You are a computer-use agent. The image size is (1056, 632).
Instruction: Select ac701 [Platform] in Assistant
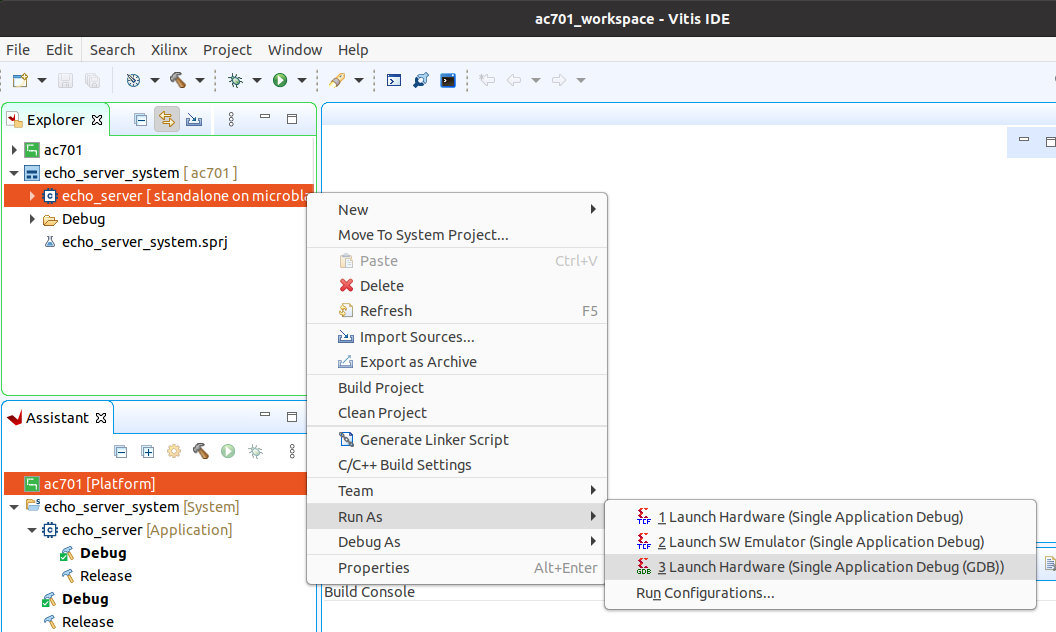point(156,484)
